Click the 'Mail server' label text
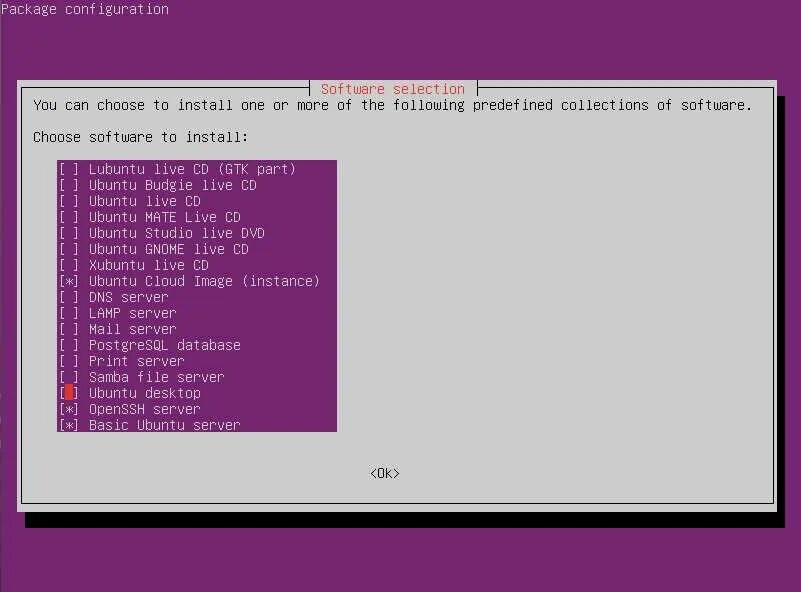The image size is (801, 592). point(132,329)
